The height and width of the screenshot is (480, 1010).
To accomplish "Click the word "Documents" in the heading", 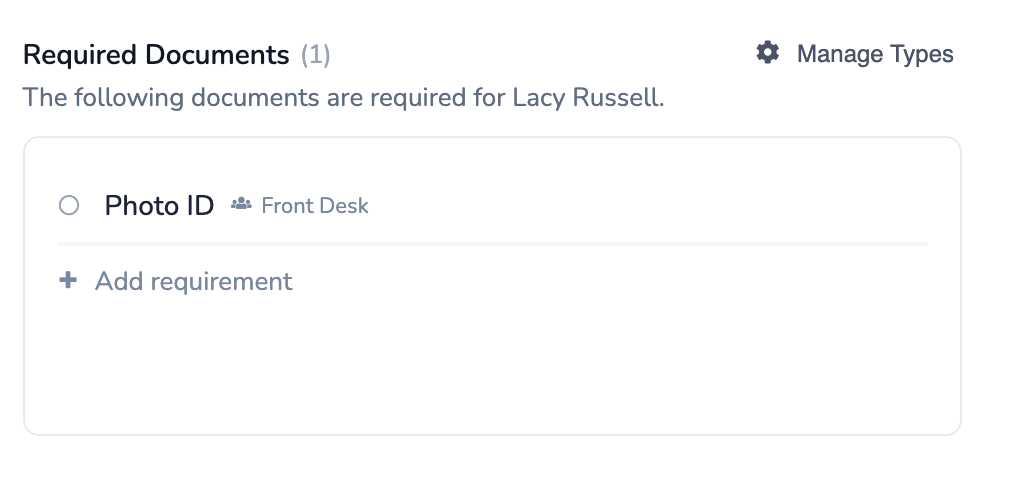I will pos(218,54).
